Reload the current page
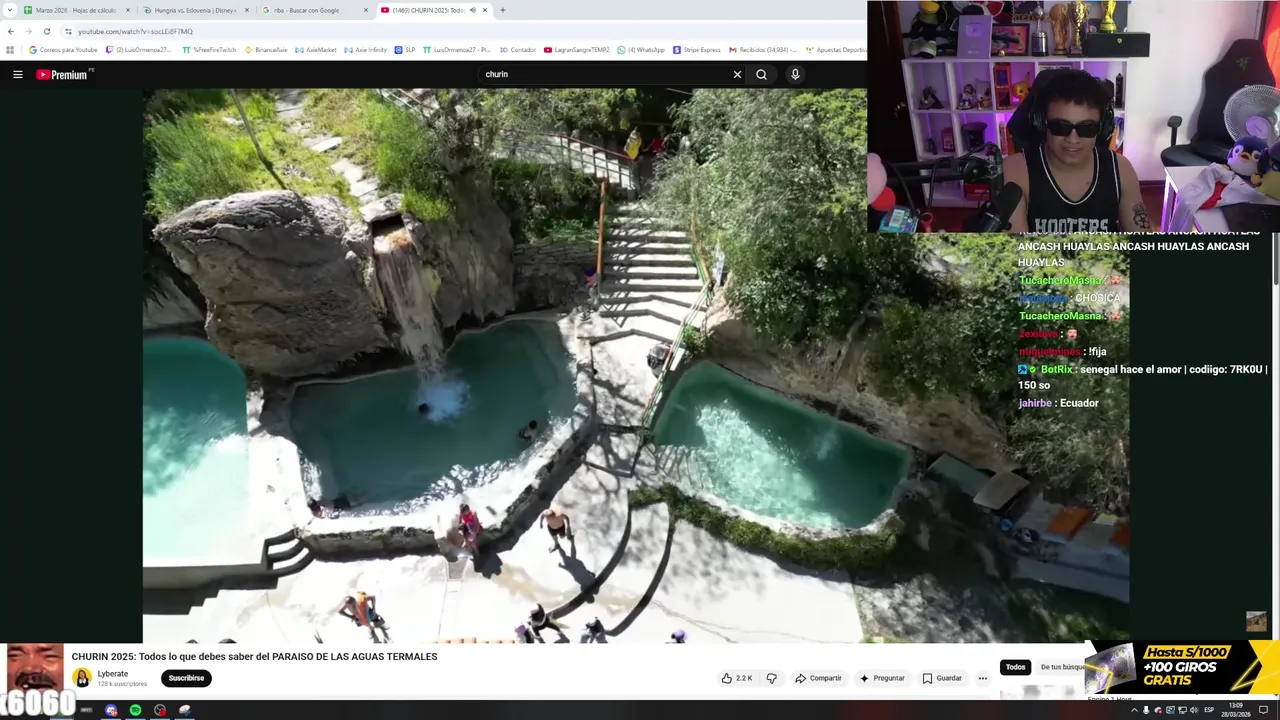 46,31
